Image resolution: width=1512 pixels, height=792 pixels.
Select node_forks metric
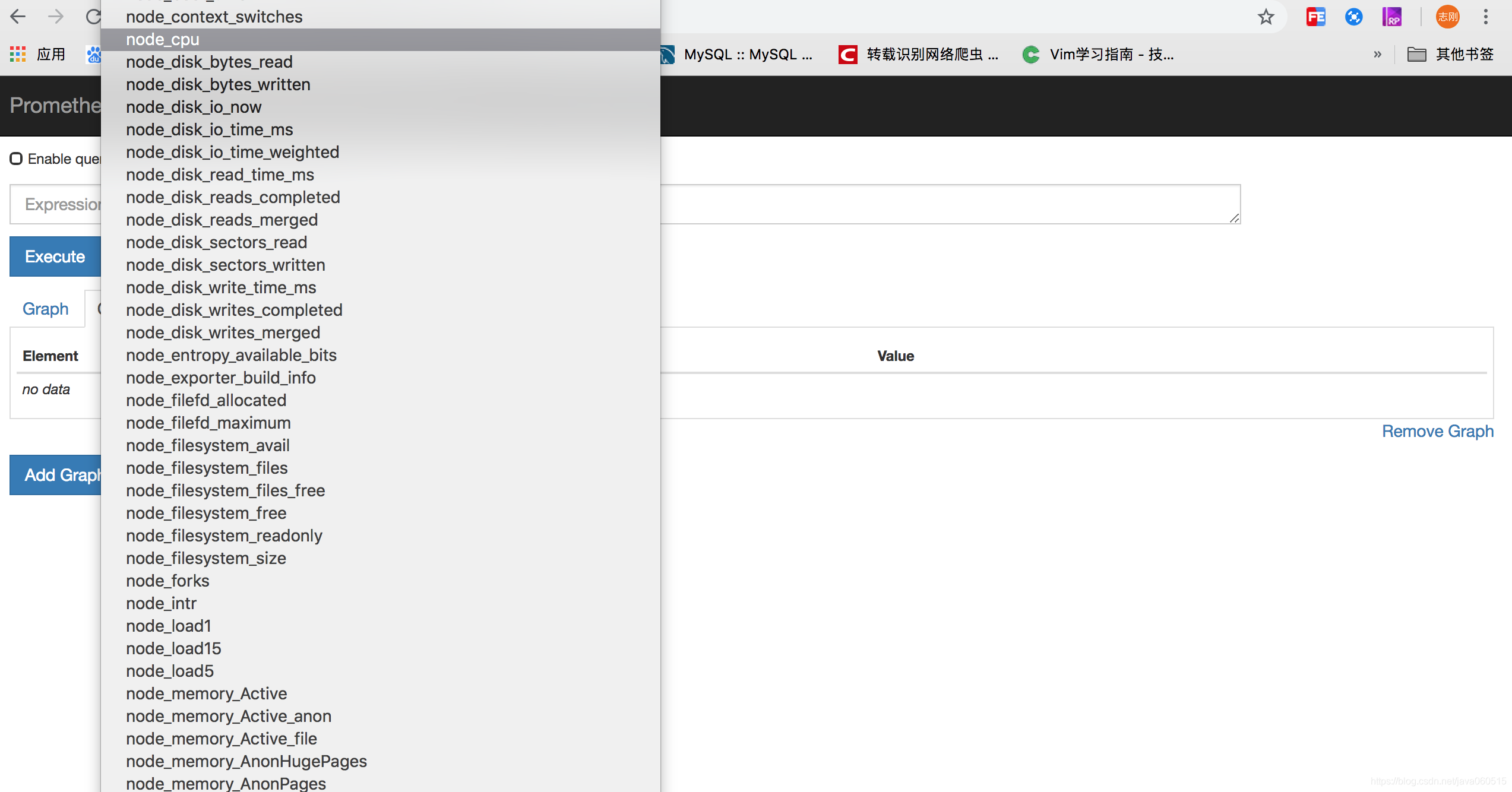(381, 581)
